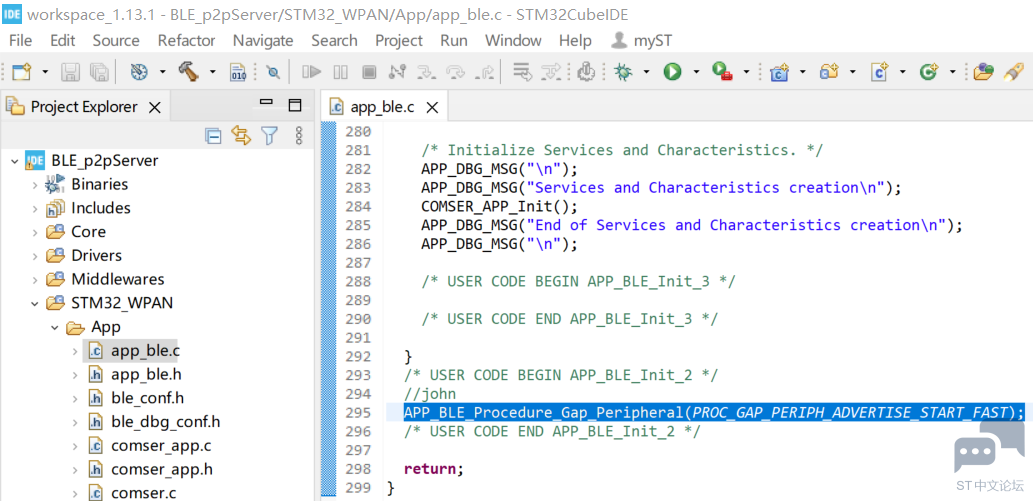
Task: Expand the Binaries tree node
Action: (x=34, y=185)
